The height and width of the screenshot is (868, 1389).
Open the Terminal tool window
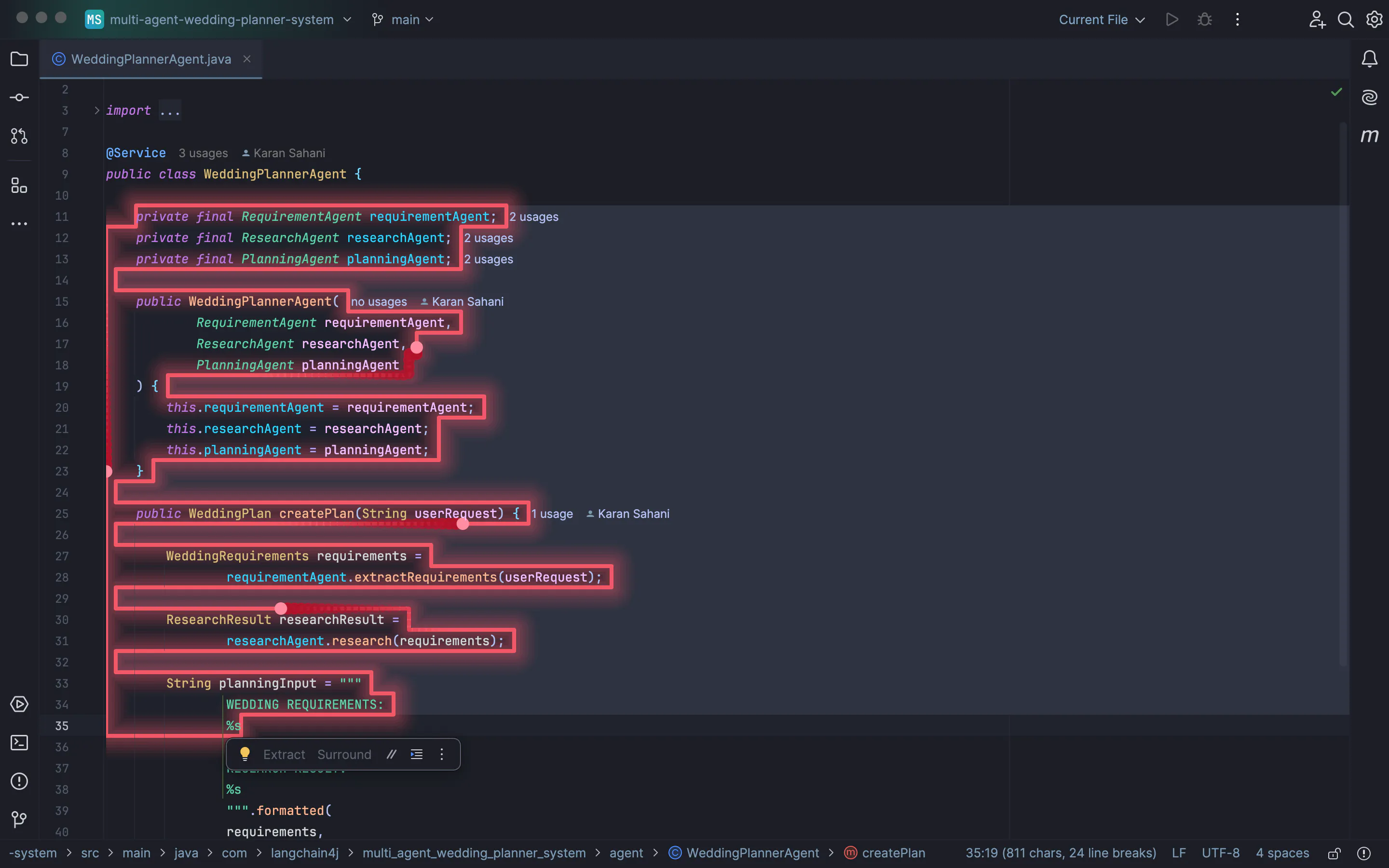click(19, 742)
